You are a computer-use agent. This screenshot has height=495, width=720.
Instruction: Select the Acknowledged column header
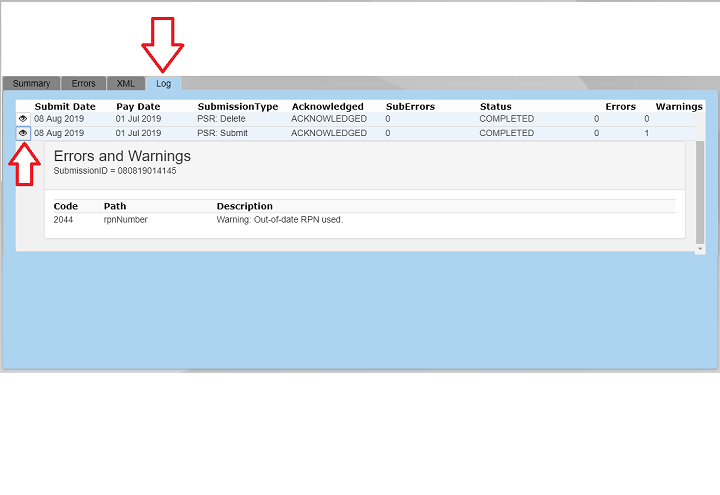pyautogui.click(x=328, y=106)
